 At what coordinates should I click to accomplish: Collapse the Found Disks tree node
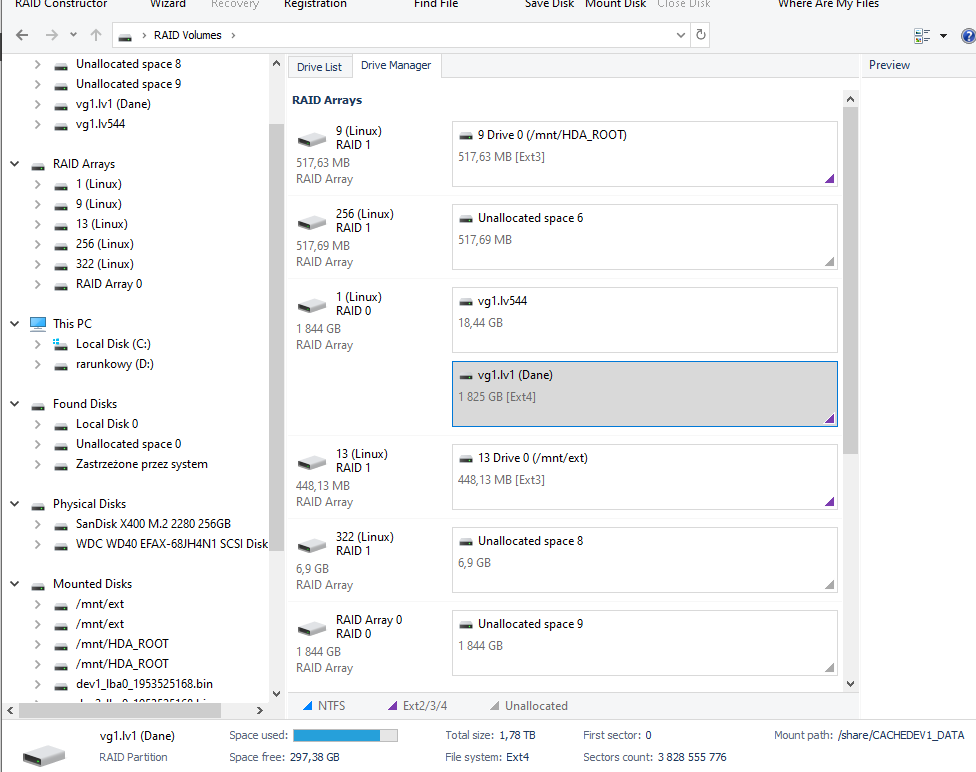click(x=14, y=404)
